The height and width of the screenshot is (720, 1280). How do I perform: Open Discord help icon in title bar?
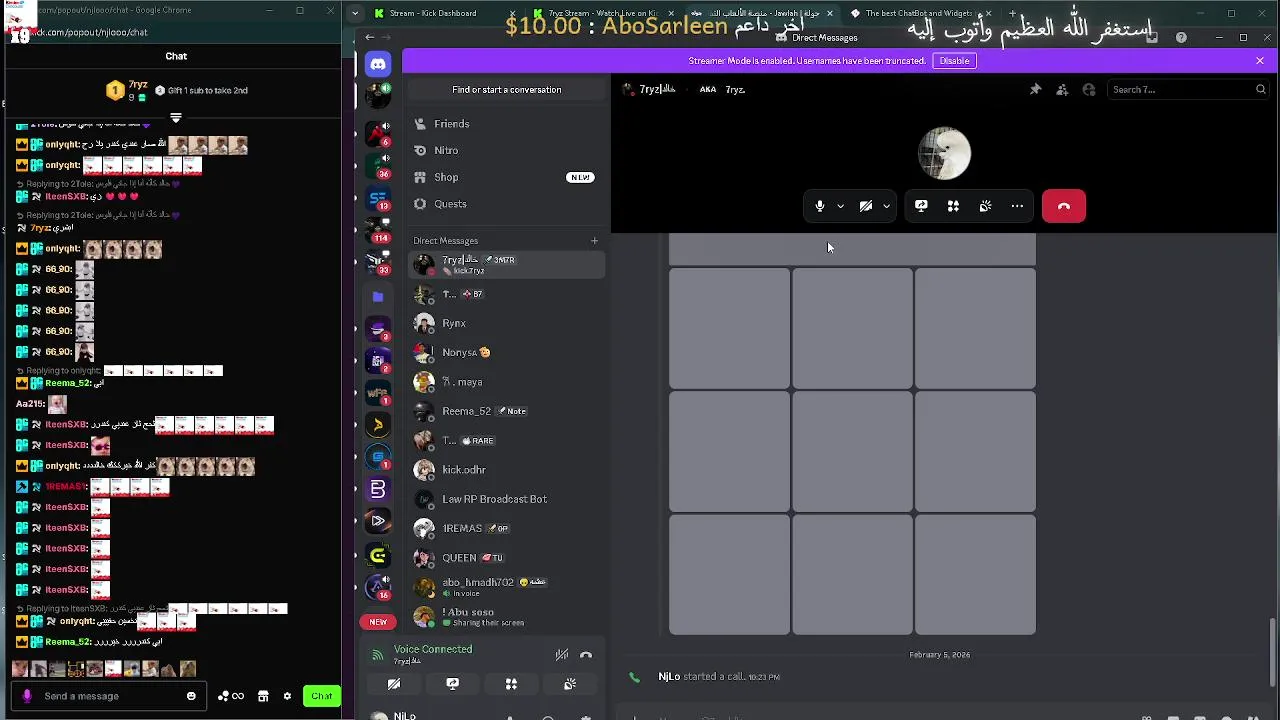[1181, 37]
